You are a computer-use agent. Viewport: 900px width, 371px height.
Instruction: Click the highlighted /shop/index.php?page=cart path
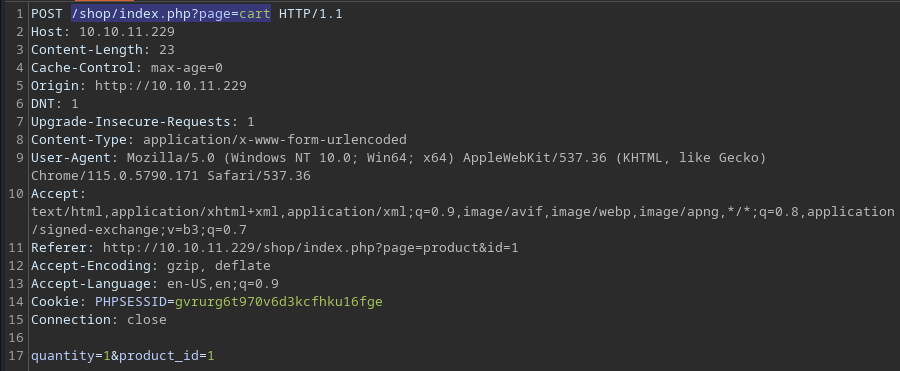(x=171, y=14)
